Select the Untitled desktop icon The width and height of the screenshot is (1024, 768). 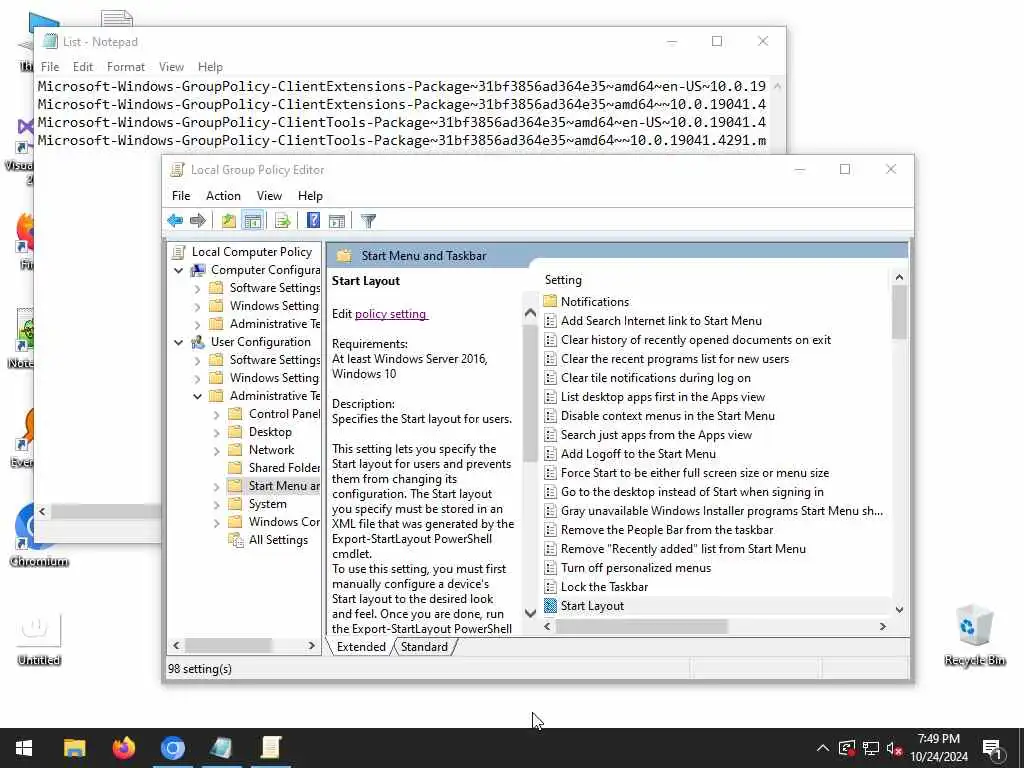click(39, 640)
